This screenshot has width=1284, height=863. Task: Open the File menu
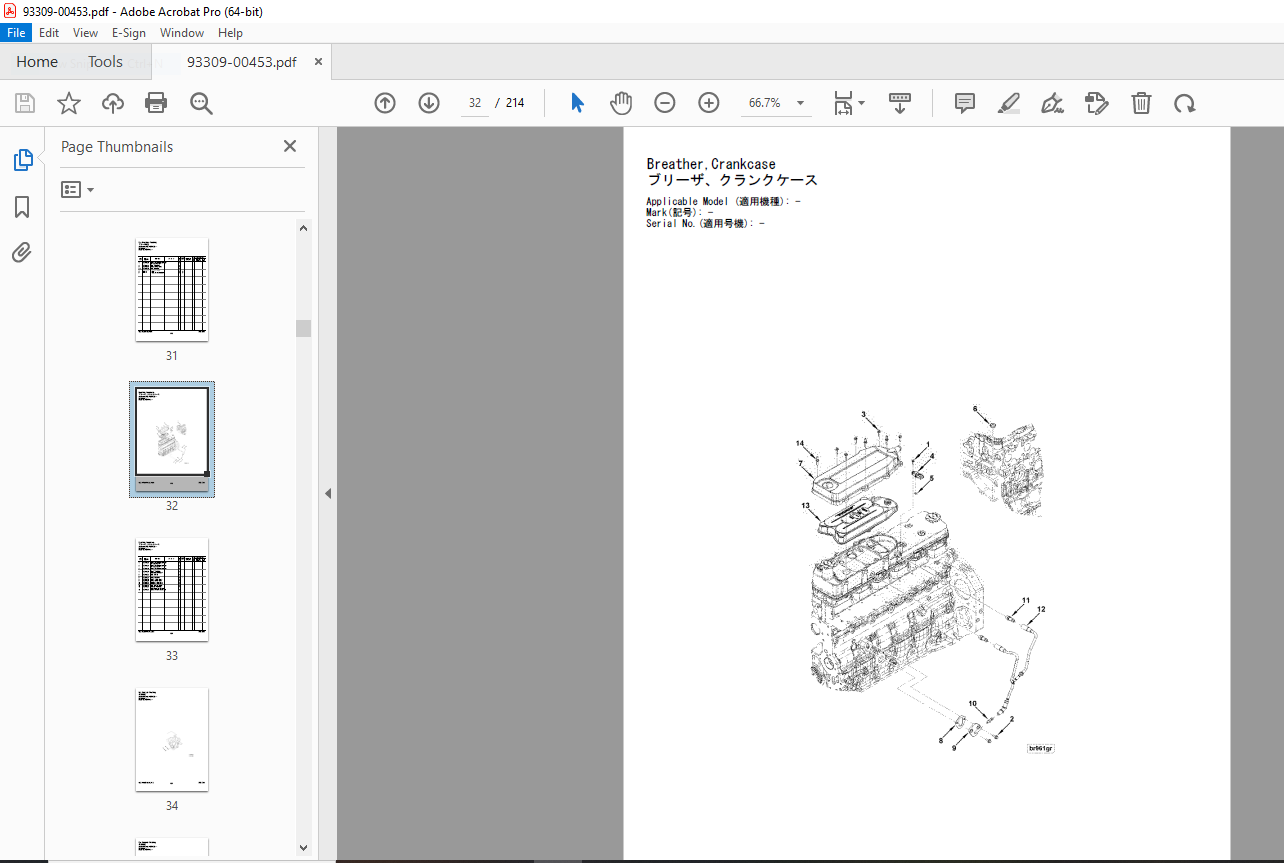pos(17,33)
